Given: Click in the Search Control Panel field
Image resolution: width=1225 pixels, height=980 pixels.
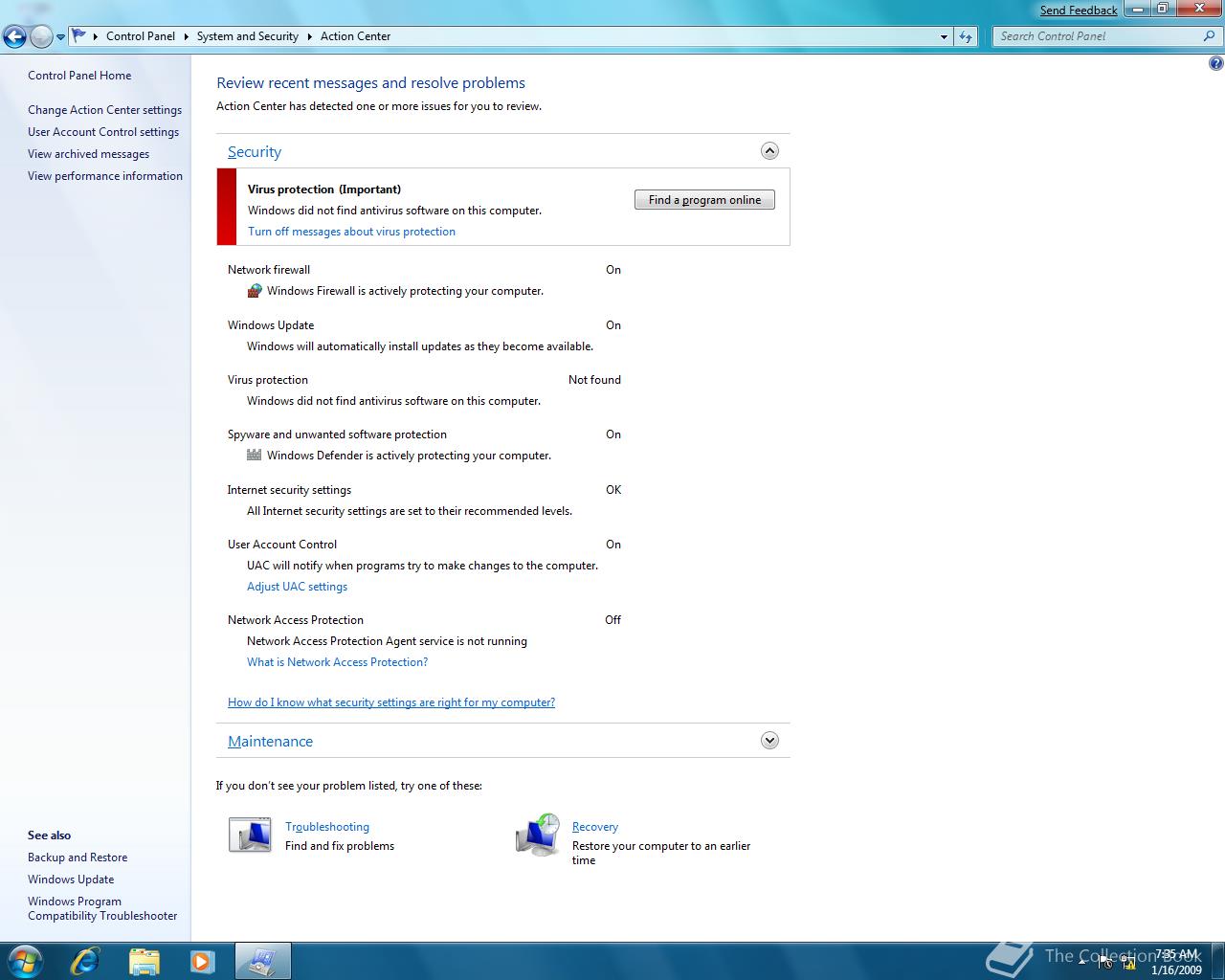Looking at the screenshot, I should click(1097, 36).
